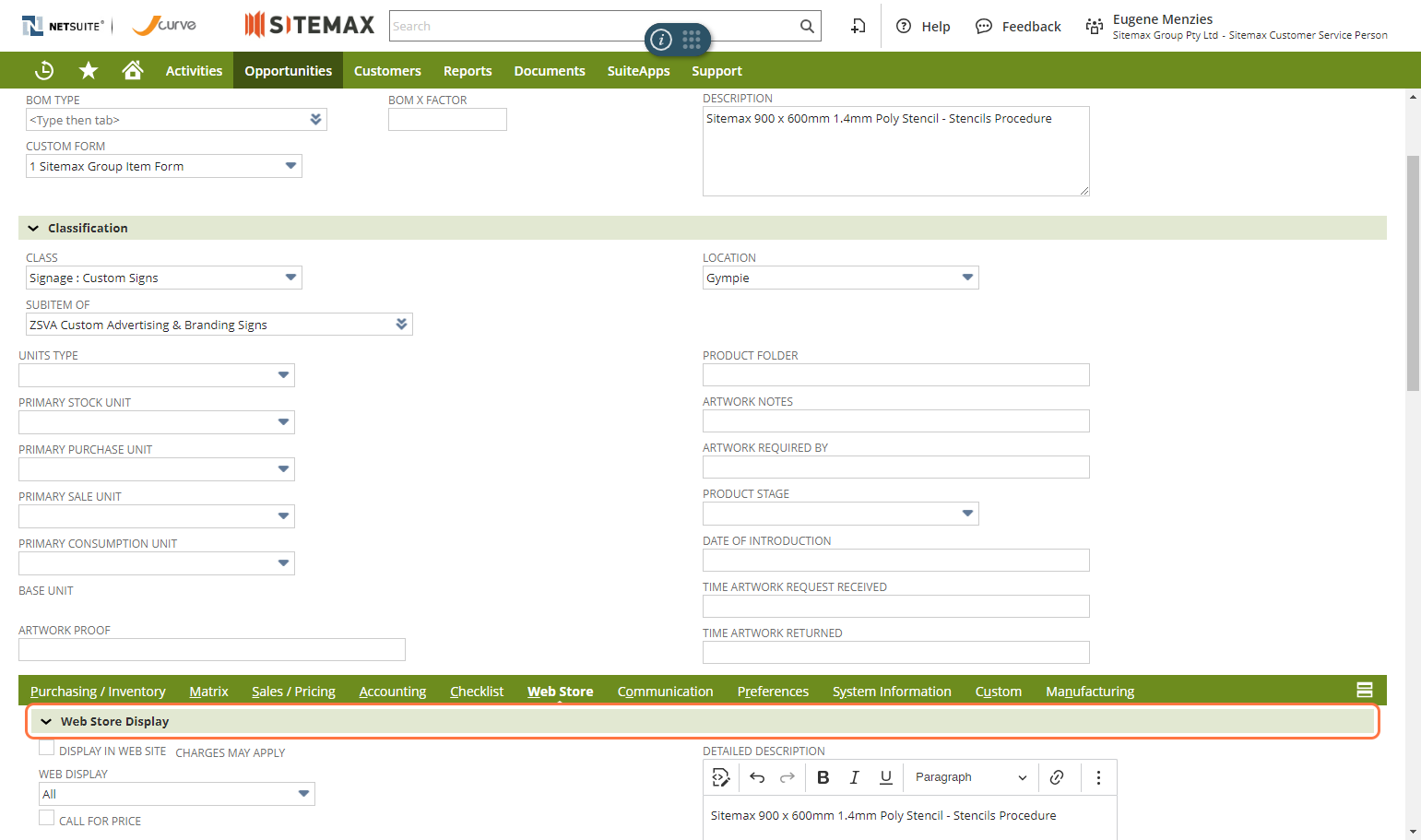Image resolution: width=1421 pixels, height=840 pixels.
Task: Switch to the Accounting subtab
Action: point(393,692)
